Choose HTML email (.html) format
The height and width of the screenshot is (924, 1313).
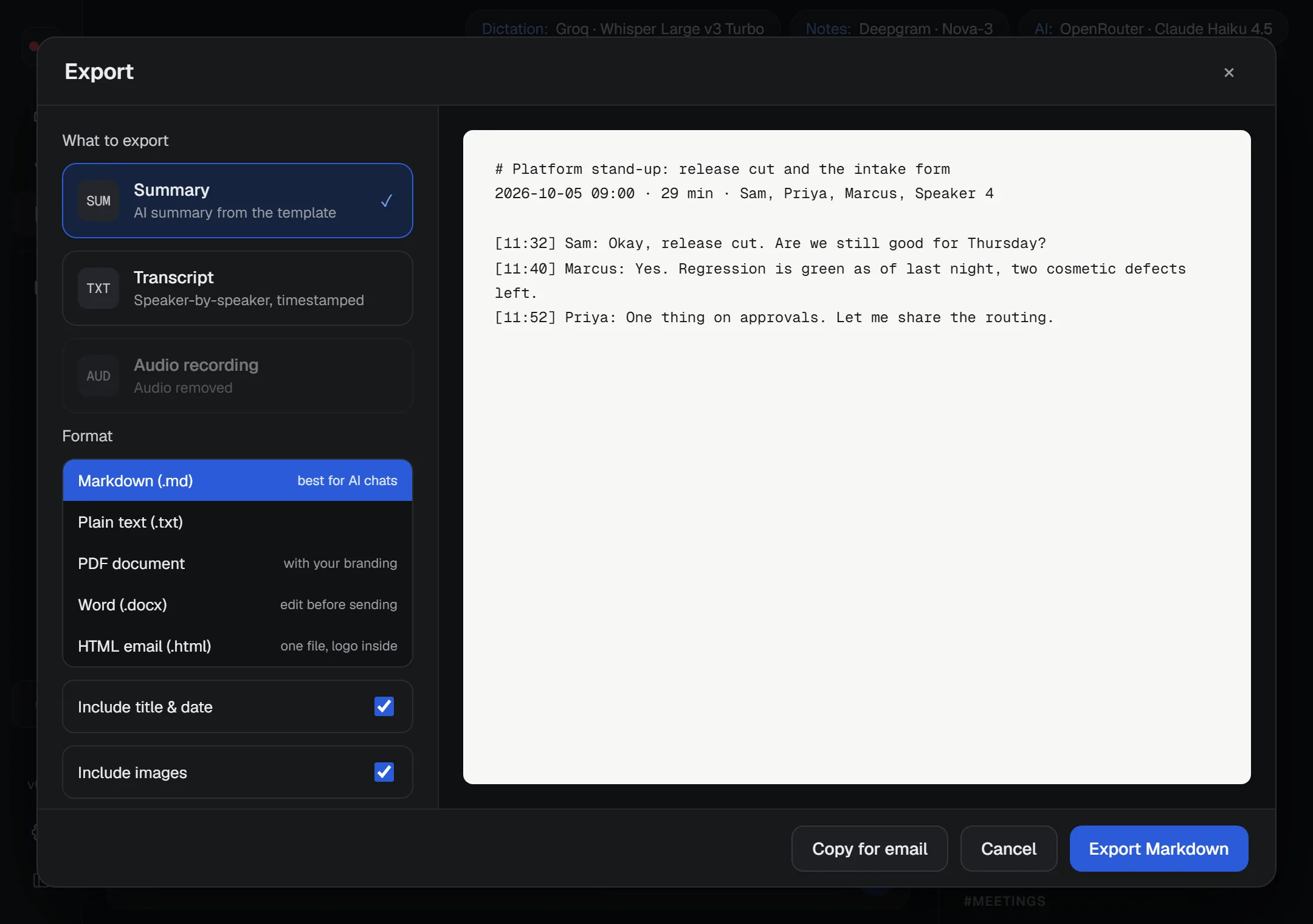tap(238, 646)
